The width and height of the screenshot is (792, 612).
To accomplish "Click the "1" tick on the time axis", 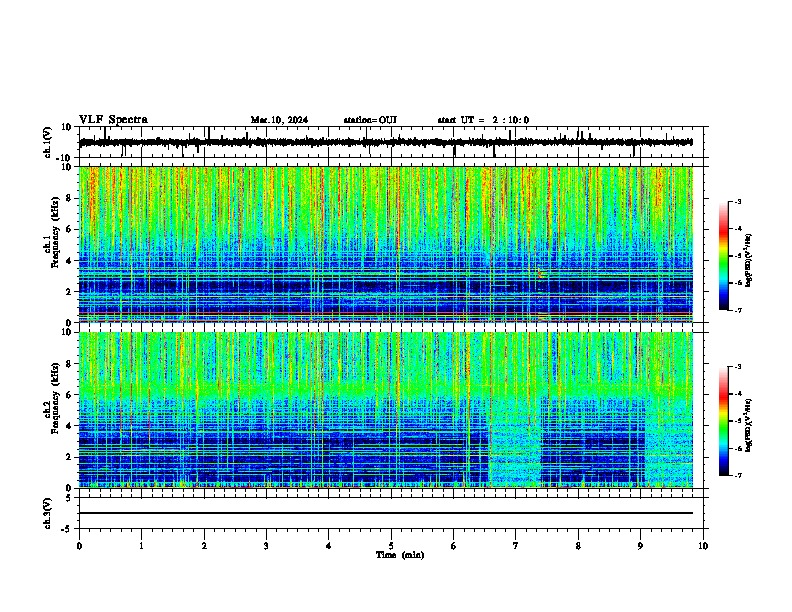I will click(141, 546).
